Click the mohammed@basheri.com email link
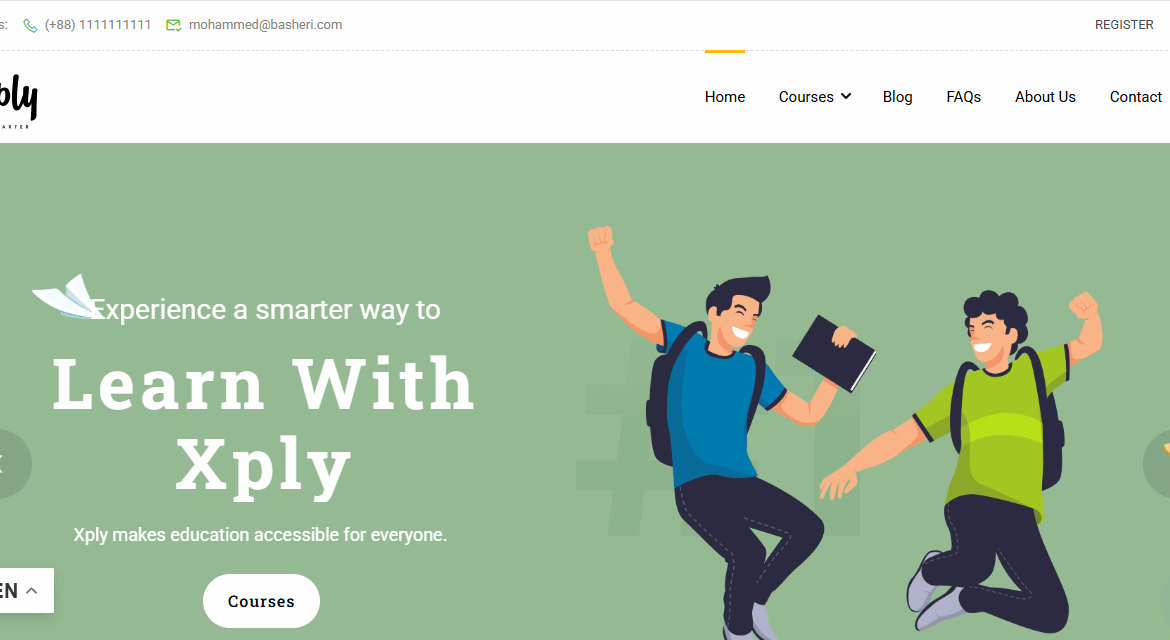Screen dimensions: 1170x640 (266, 25)
